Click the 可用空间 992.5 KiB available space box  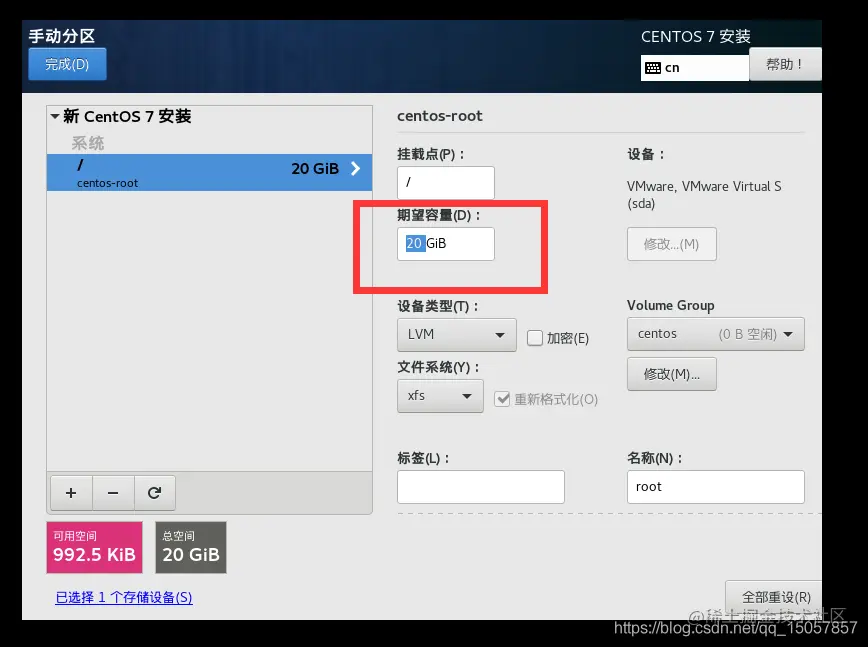(95, 547)
